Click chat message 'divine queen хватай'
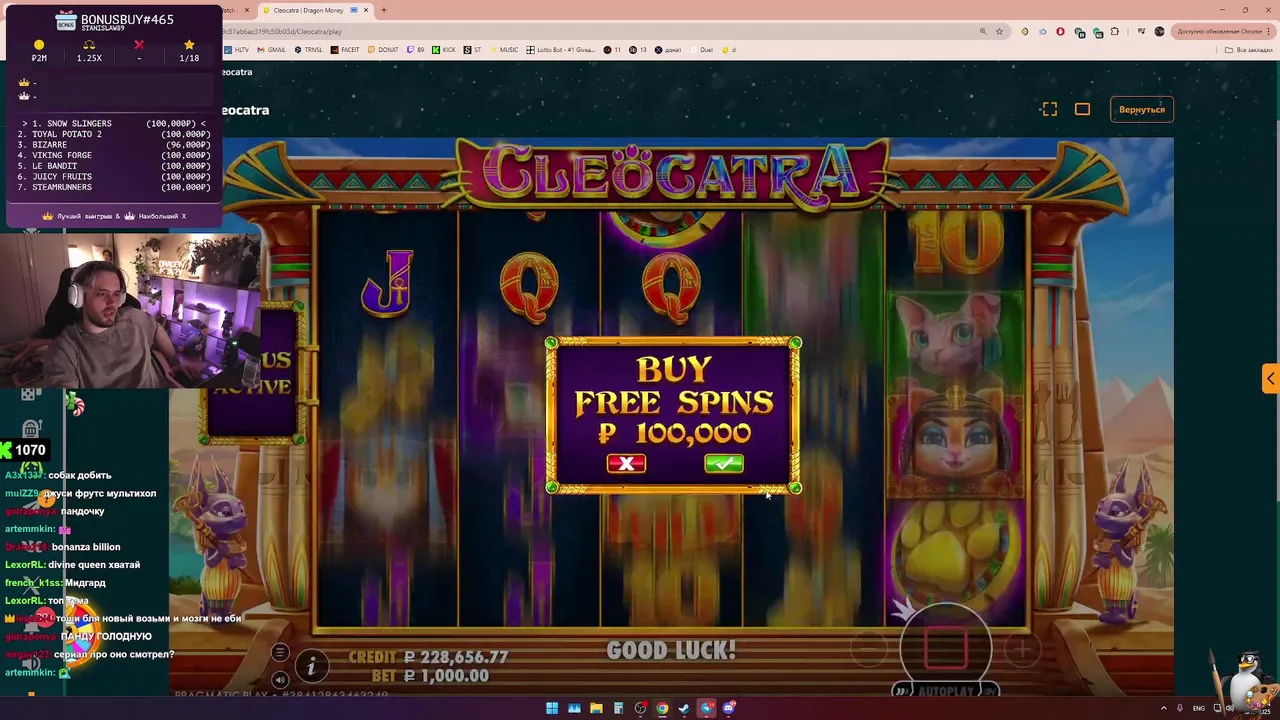Viewport: 1280px width, 720px height. click(96, 565)
